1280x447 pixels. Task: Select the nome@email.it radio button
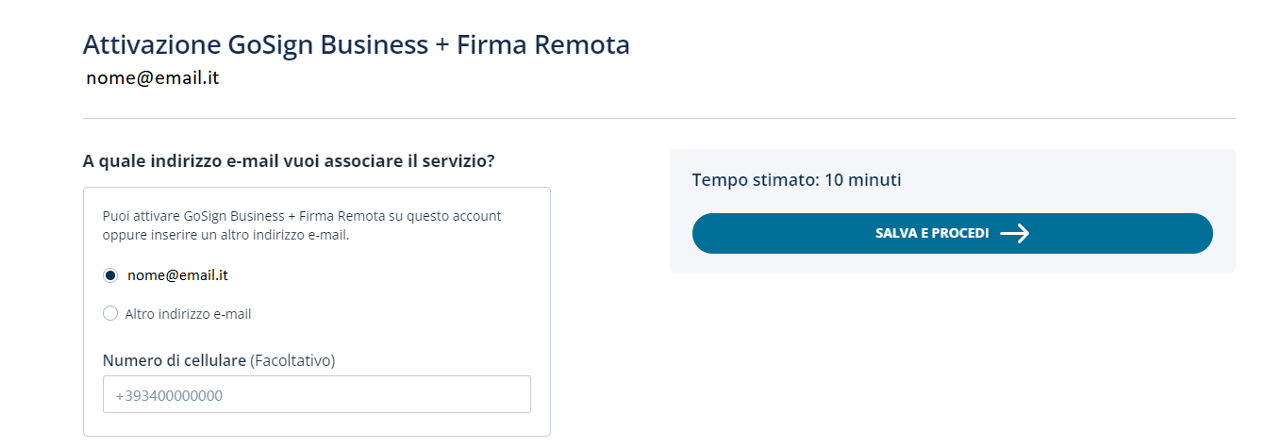coord(111,275)
